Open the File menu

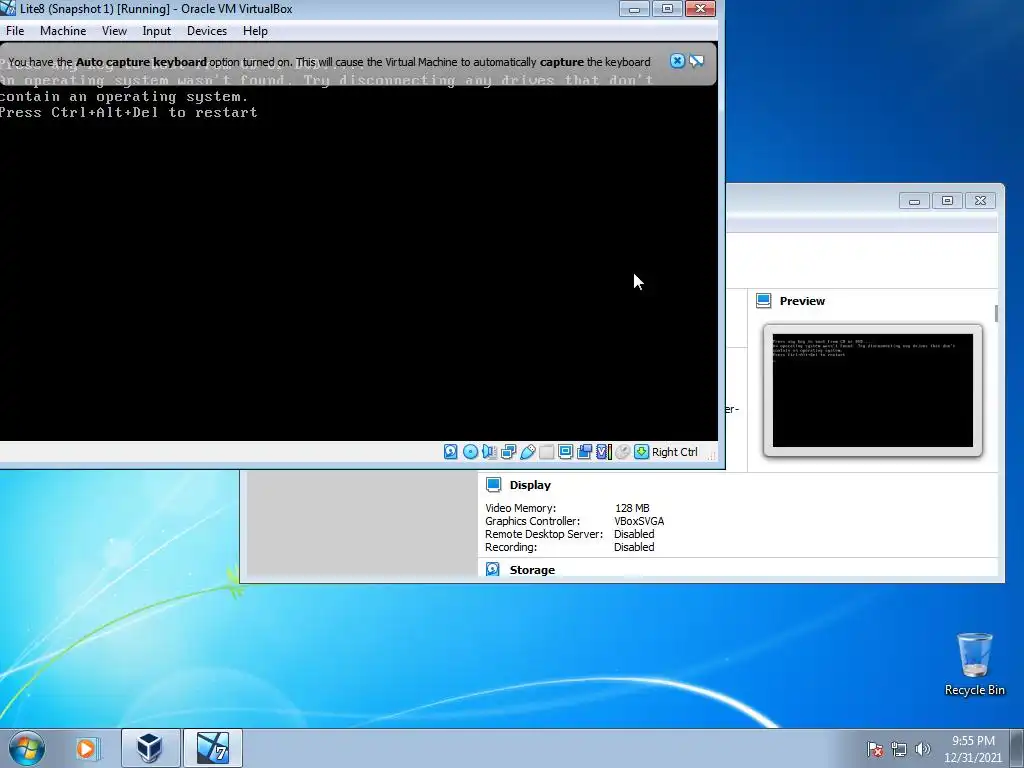tap(14, 31)
